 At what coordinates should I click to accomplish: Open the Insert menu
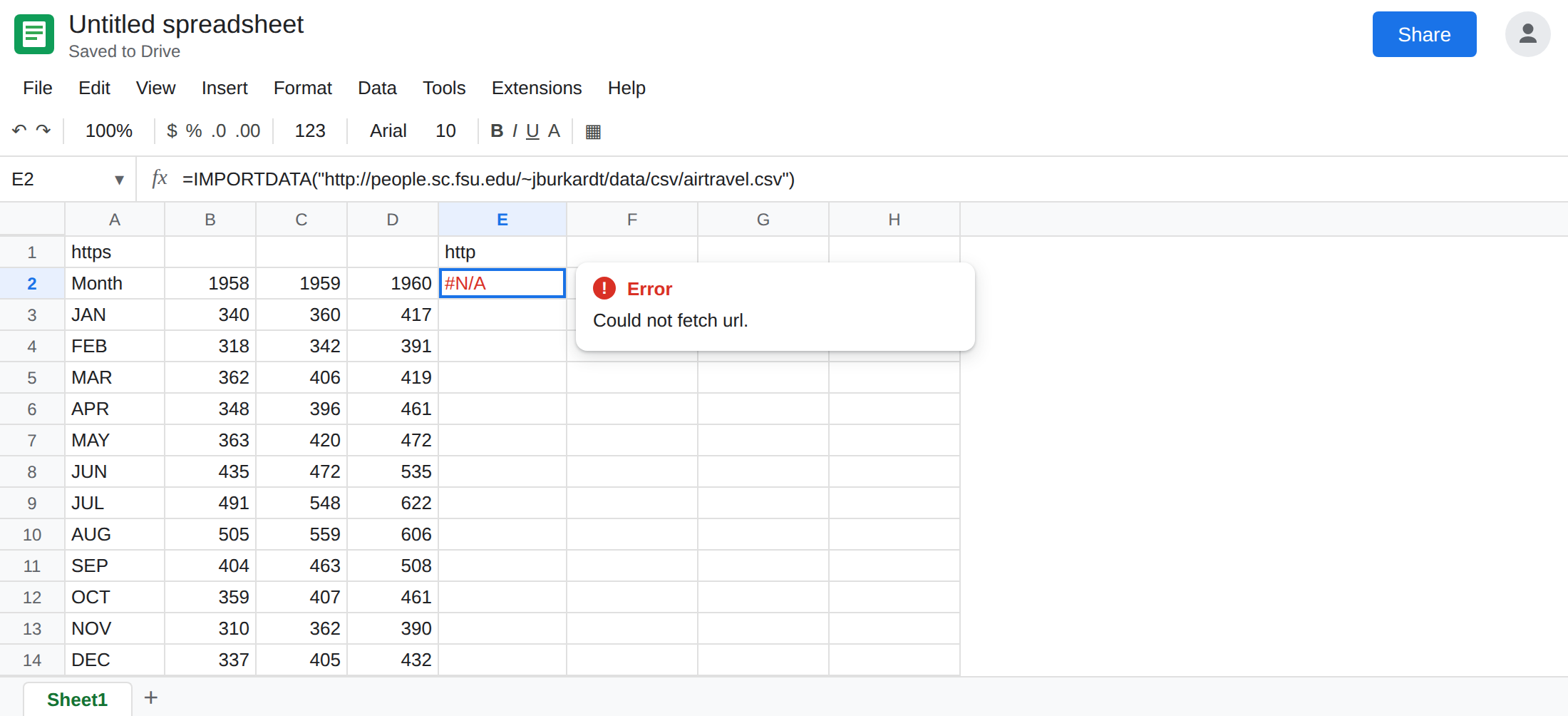[225, 88]
